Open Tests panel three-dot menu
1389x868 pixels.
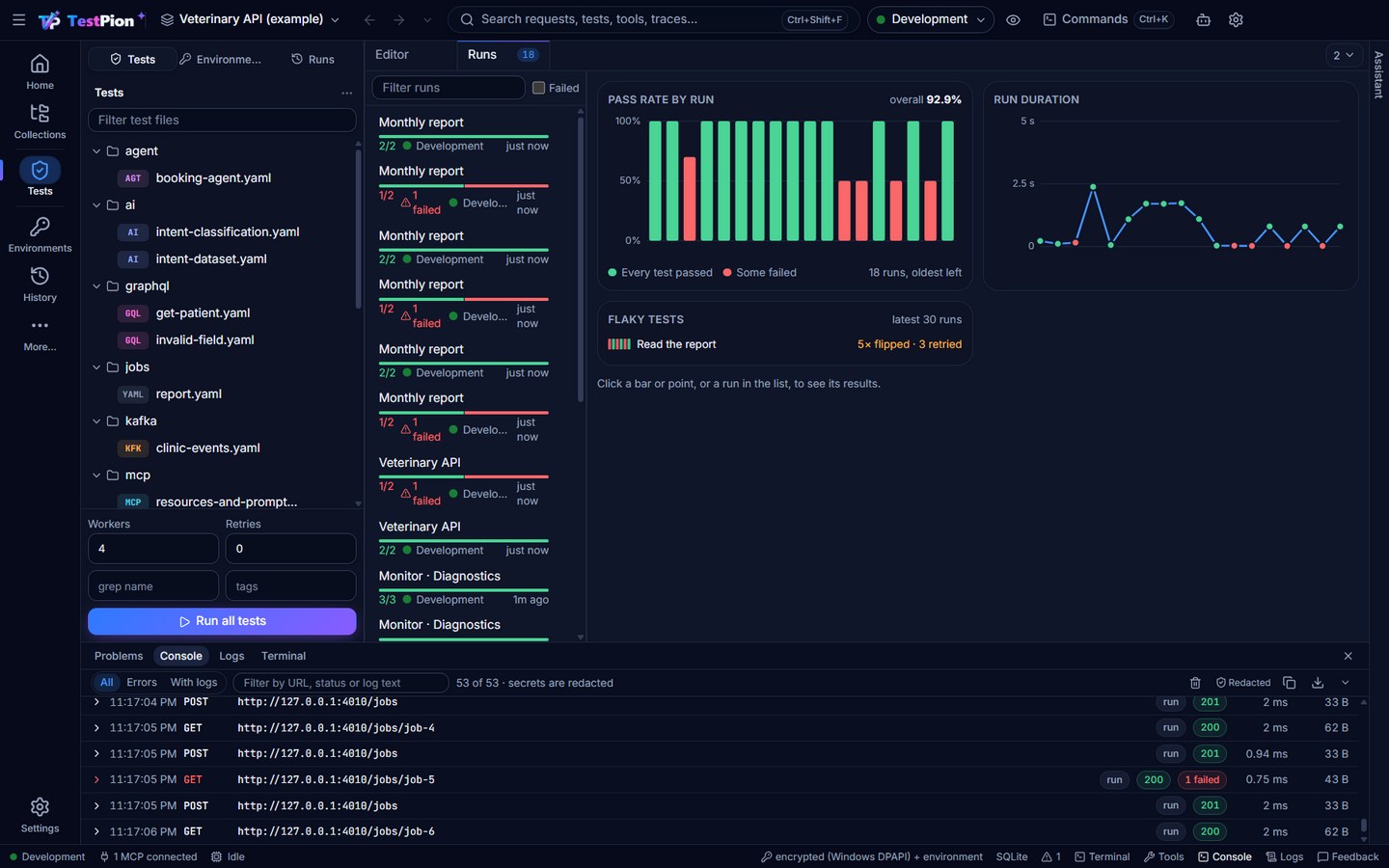coord(346,93)
